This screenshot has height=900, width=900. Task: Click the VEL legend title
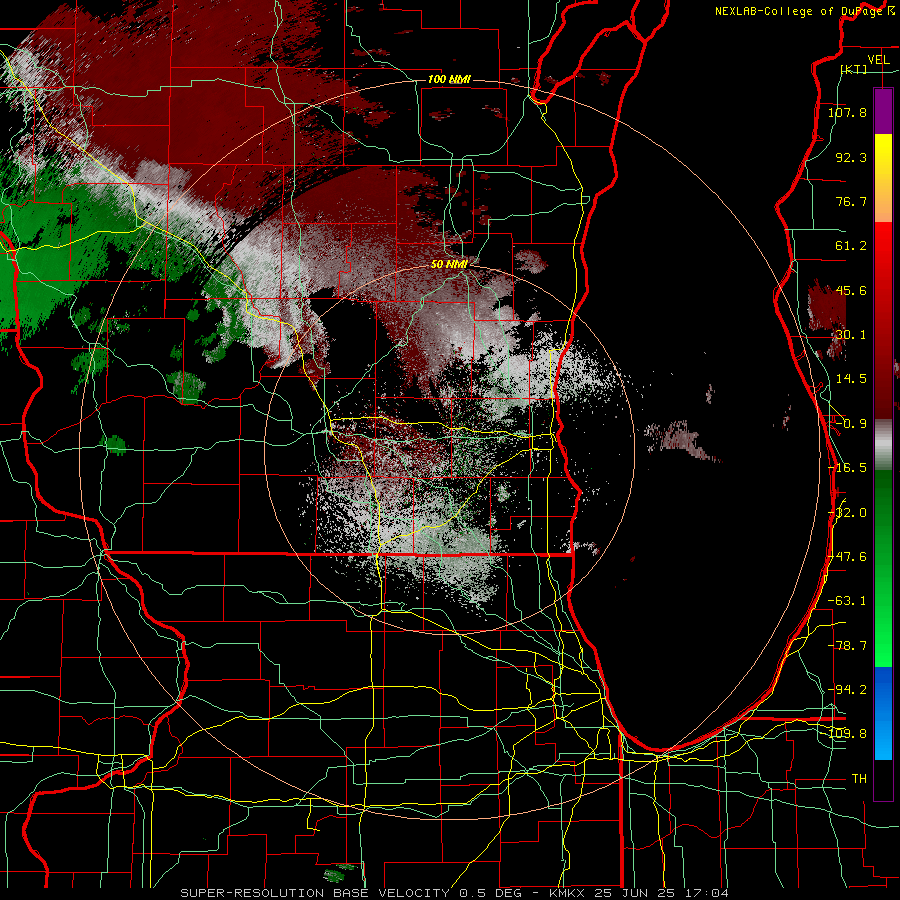878,59
